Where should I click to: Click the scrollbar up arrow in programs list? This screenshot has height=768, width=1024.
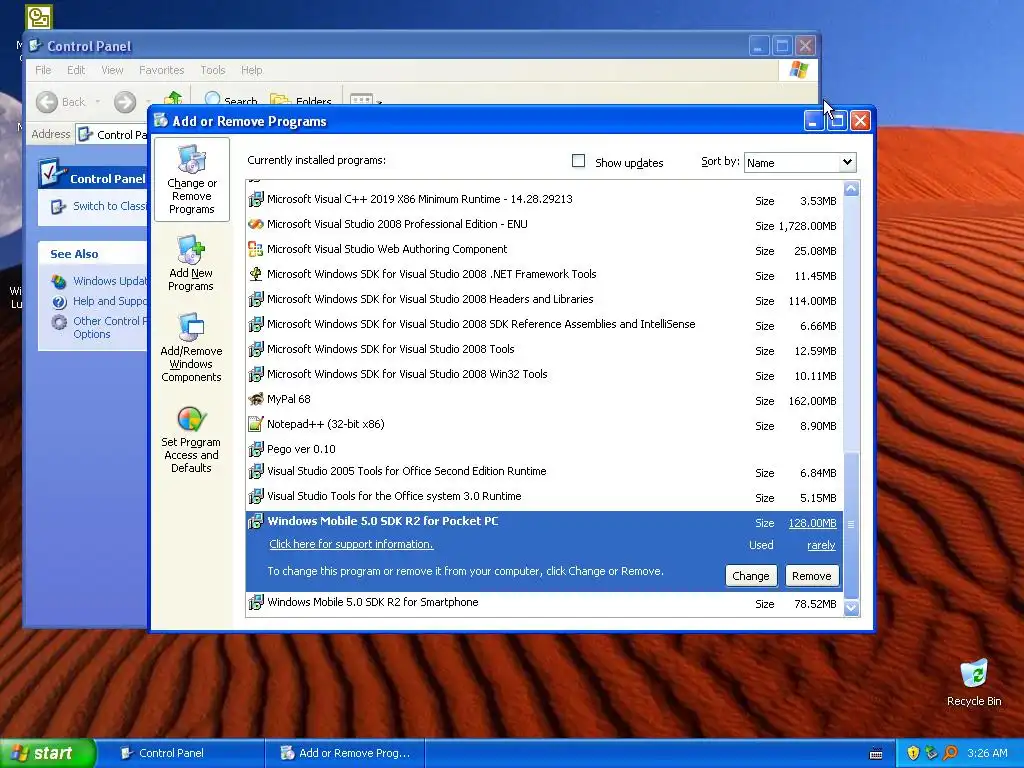[x=851, y=189]
